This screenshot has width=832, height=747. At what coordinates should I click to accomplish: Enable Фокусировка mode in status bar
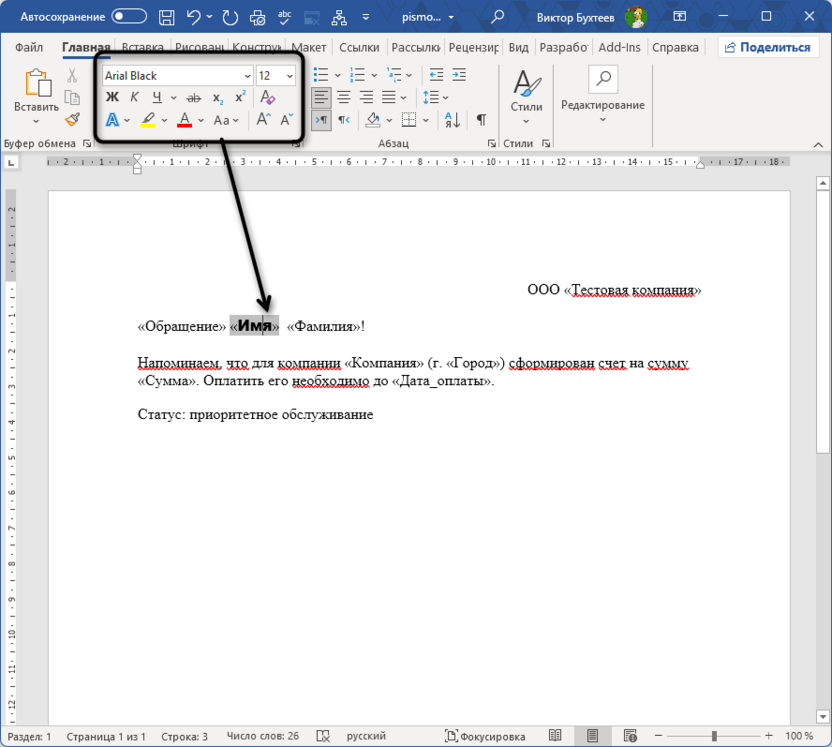click(x=485, y=736)
